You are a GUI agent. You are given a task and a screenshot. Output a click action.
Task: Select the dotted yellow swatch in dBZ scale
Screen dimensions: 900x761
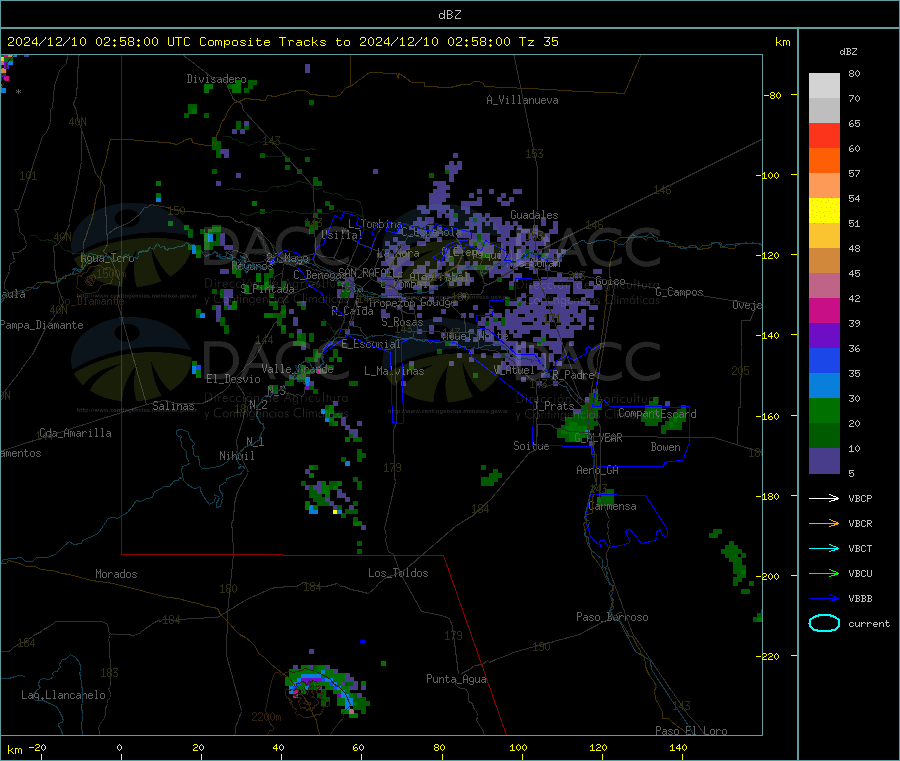point(824,211)
